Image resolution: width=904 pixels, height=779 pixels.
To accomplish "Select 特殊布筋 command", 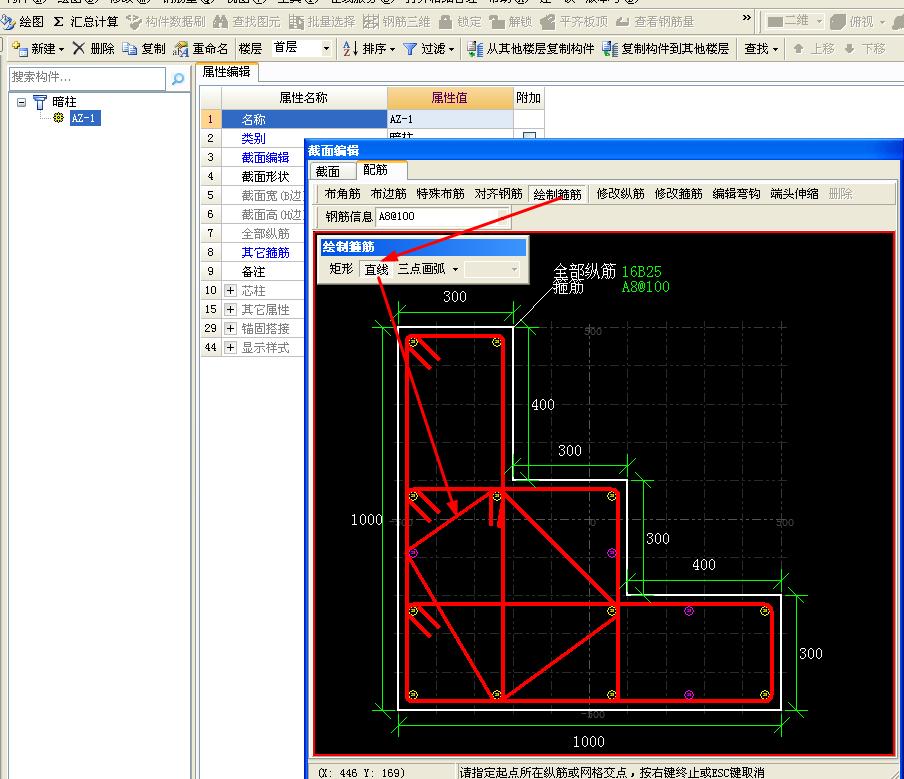I will click(x=440, y=194).
